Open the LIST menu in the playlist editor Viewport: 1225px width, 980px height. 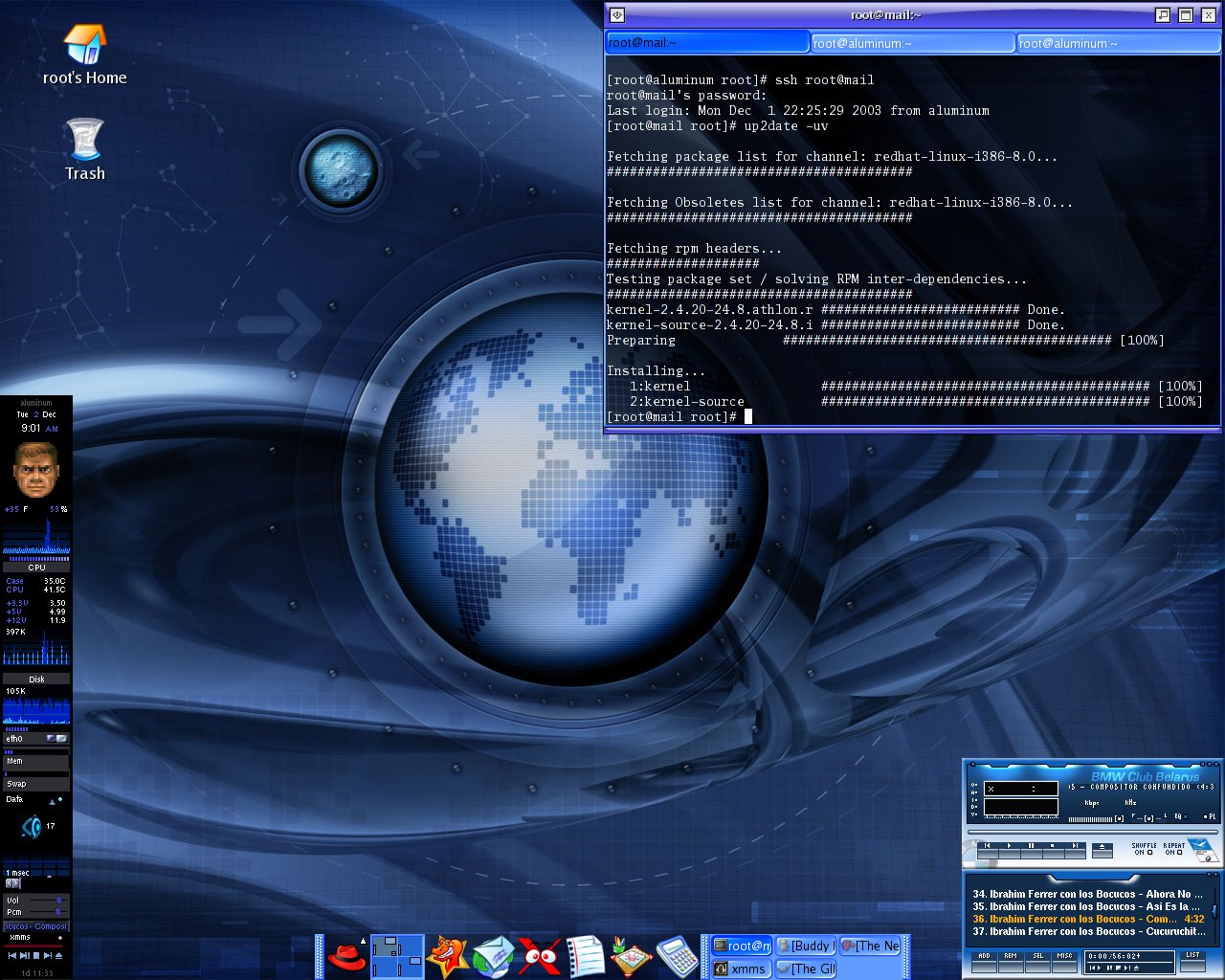1194,961
